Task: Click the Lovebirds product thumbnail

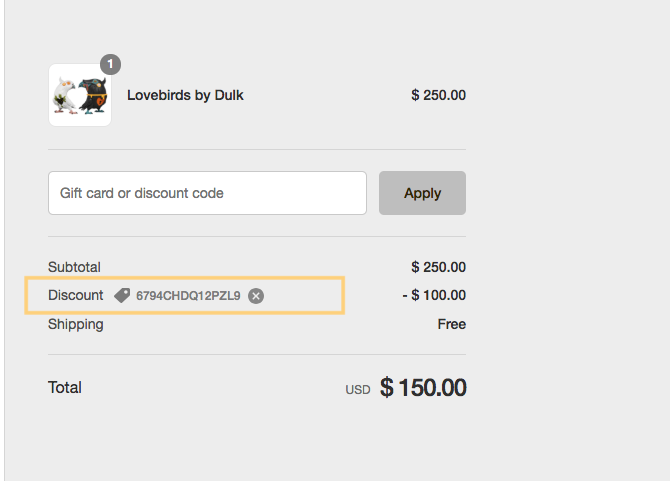Action: tap(80, 96)
